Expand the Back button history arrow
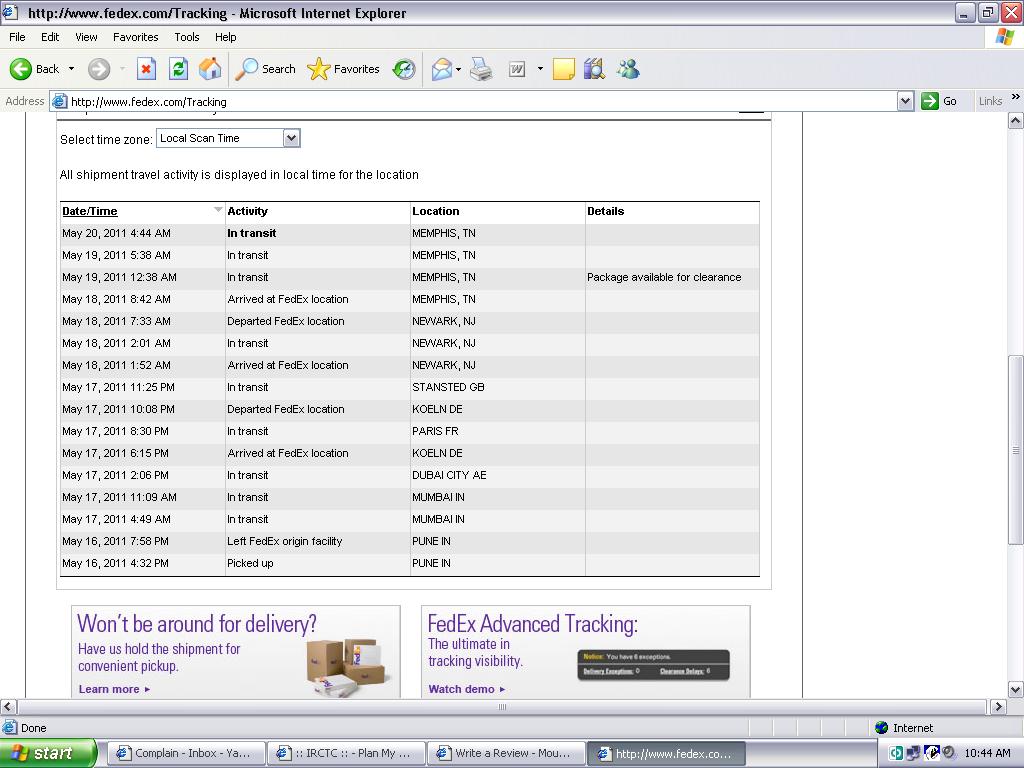 [x=71, y=69]
